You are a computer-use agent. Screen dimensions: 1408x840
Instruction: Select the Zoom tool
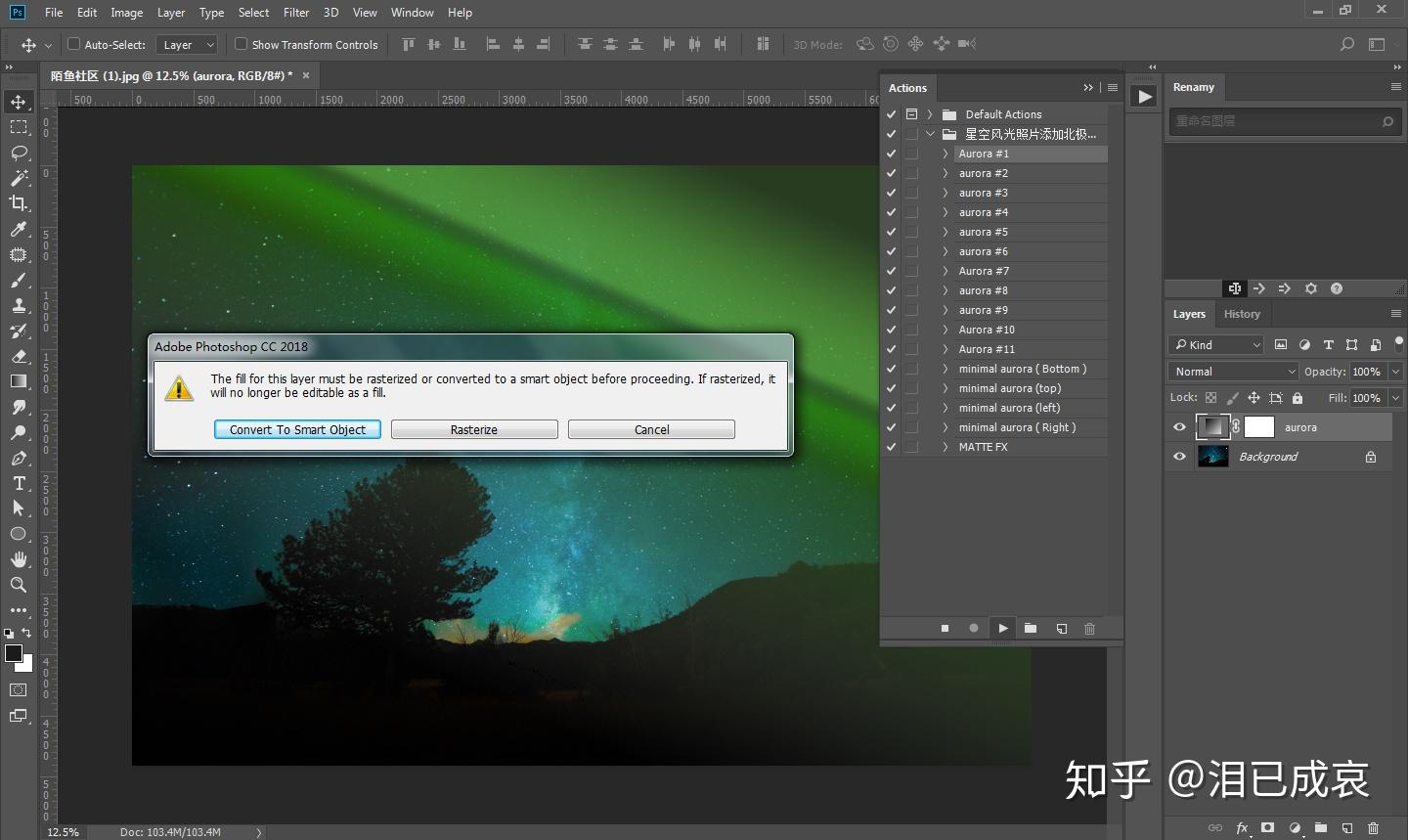pyautogui.click(x=19, y=585)
